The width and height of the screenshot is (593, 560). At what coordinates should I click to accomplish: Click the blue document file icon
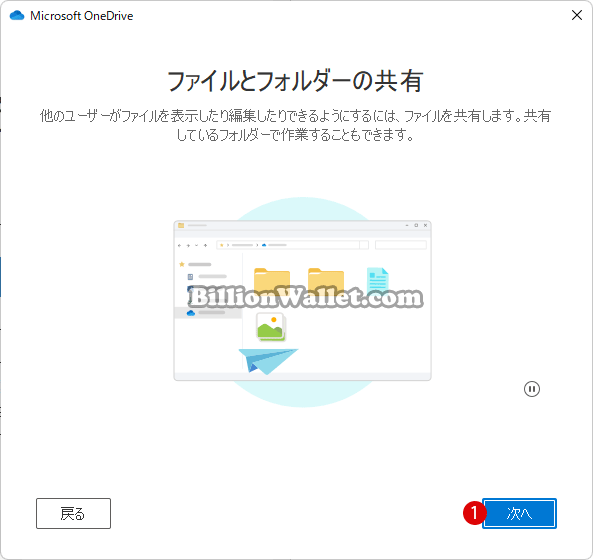377,281
